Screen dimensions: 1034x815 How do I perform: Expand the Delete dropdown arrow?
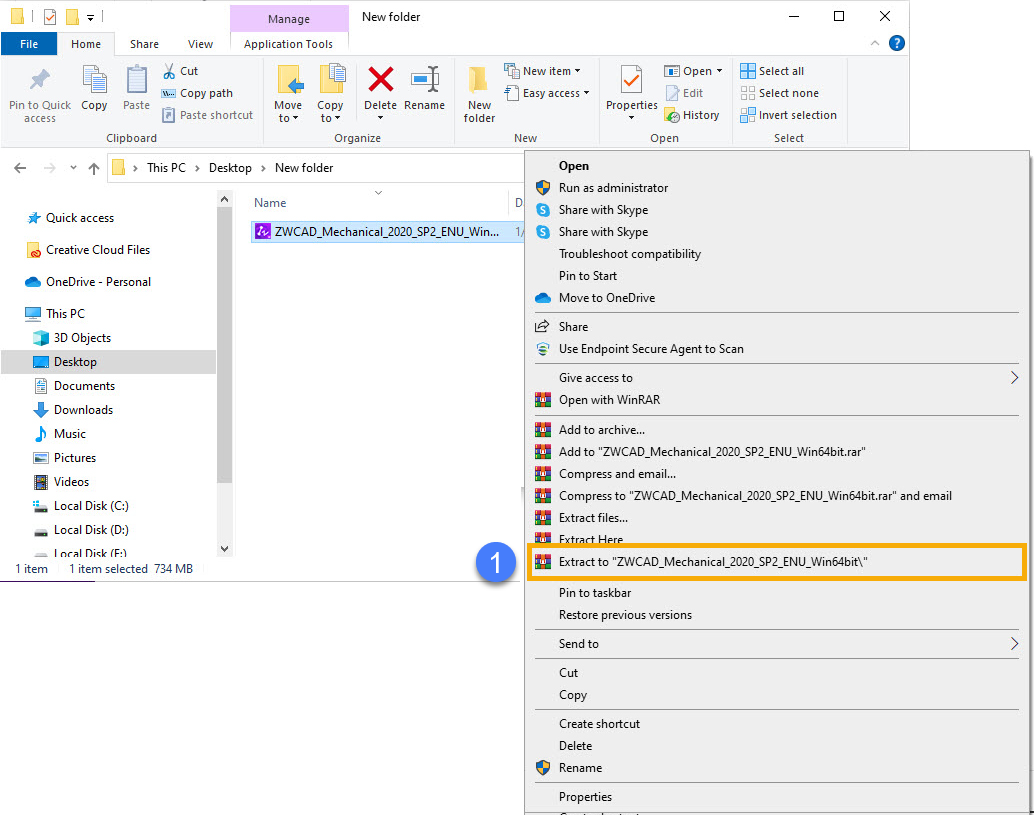tap(380, 118)
